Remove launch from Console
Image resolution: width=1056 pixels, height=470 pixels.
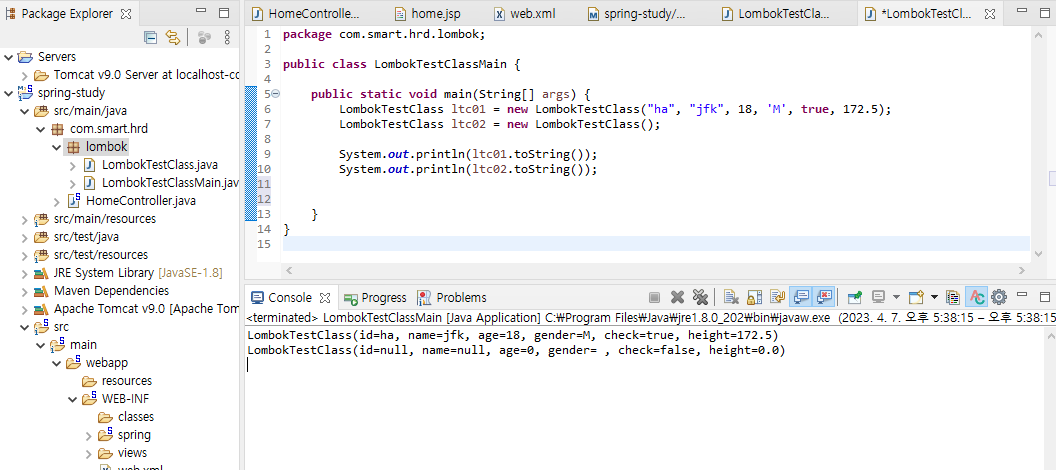click(678, 297)
